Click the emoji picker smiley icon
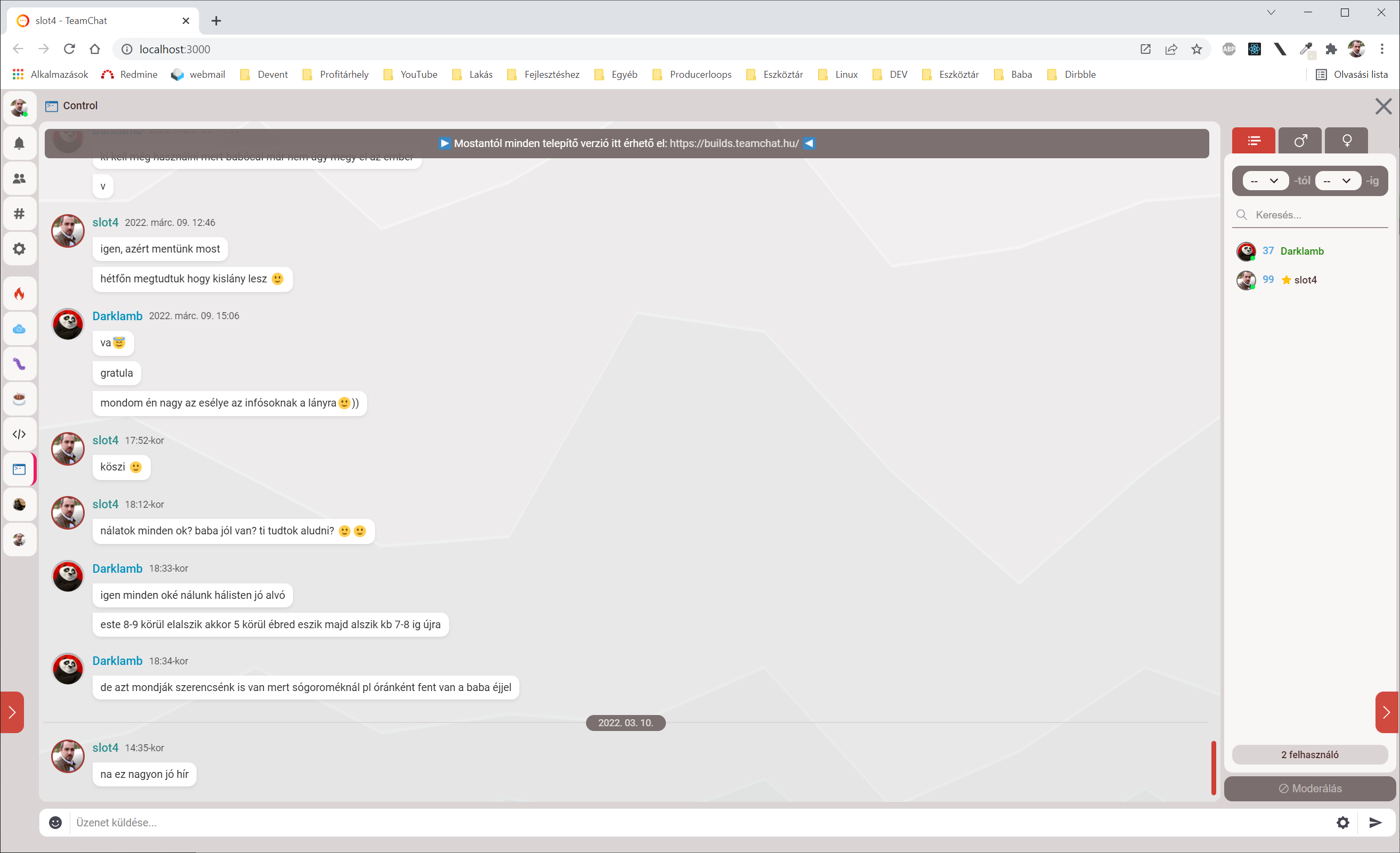This screenshot has height=853, width=1400. pos(55,822)
